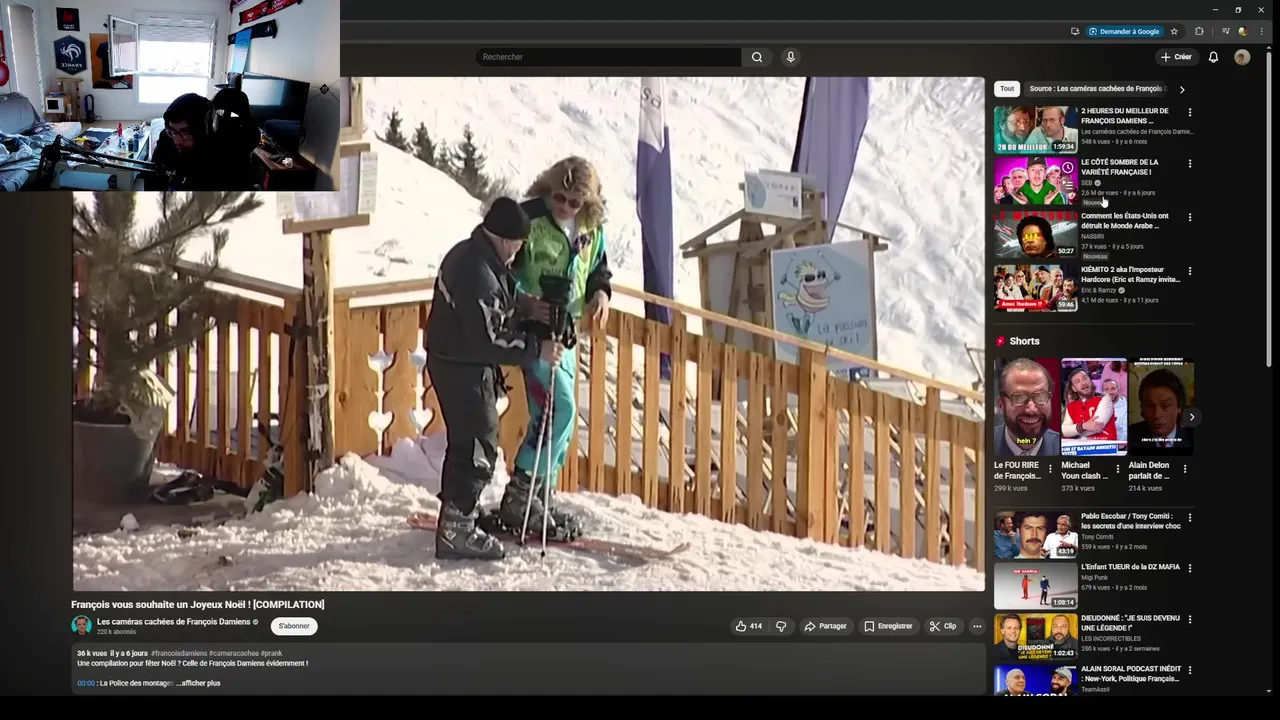Click the #francoisdamiens hashtag
Image resolution: width=1280 pixels, height=720 pixels.
click(179, 653)
